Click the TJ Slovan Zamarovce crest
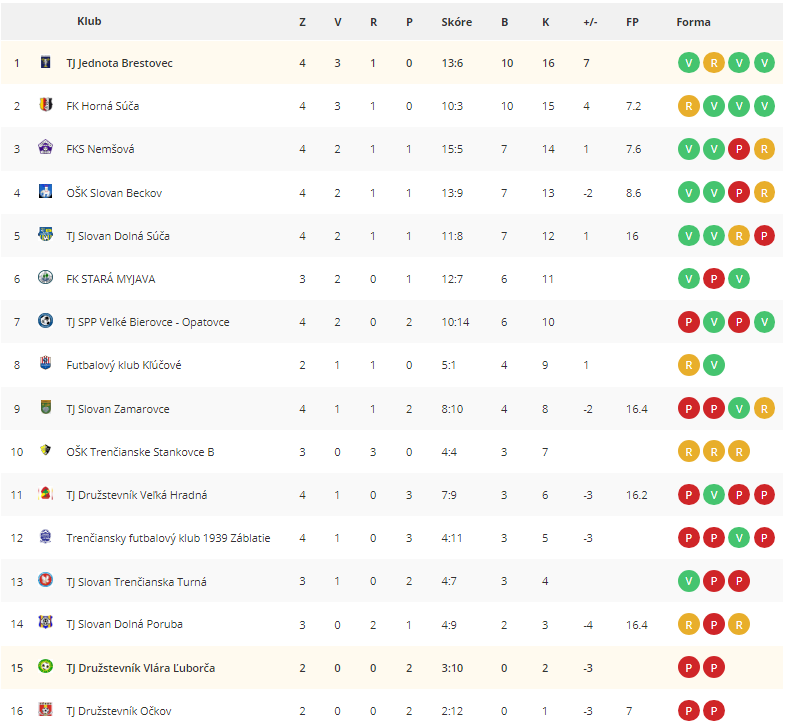Viewport: 786px width, 727px height. 46,407
